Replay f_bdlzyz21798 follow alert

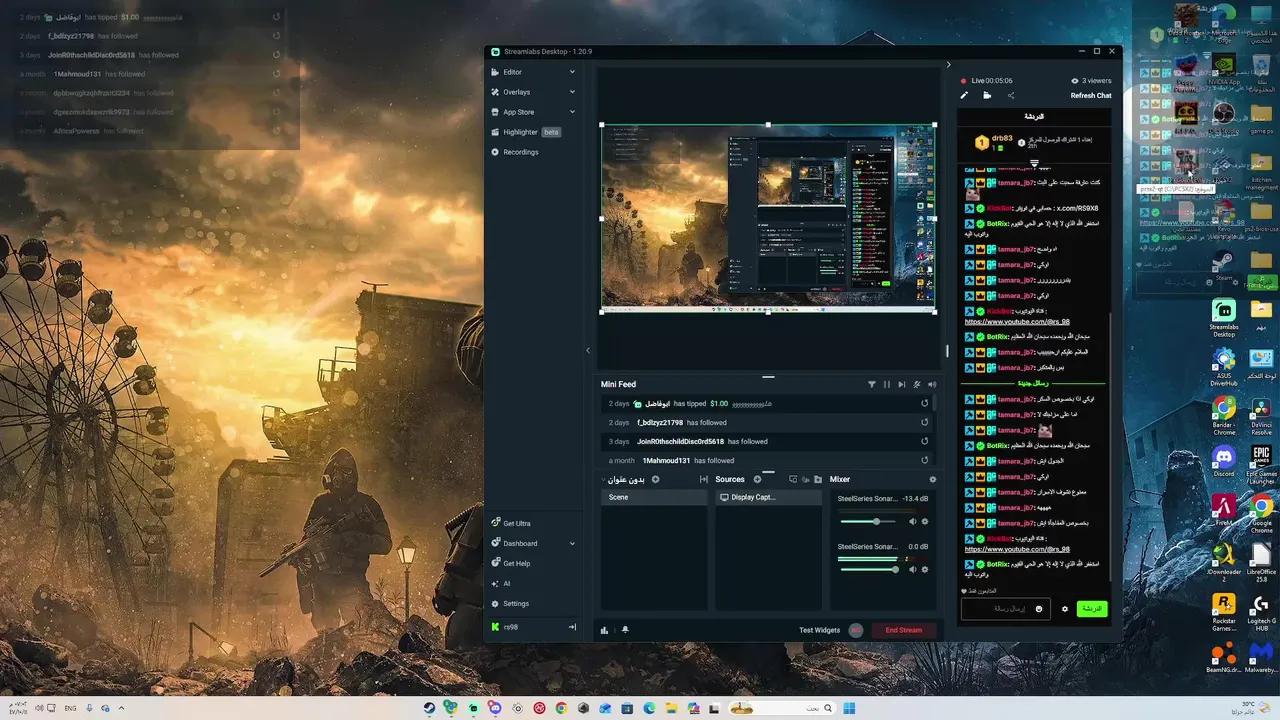924,422
